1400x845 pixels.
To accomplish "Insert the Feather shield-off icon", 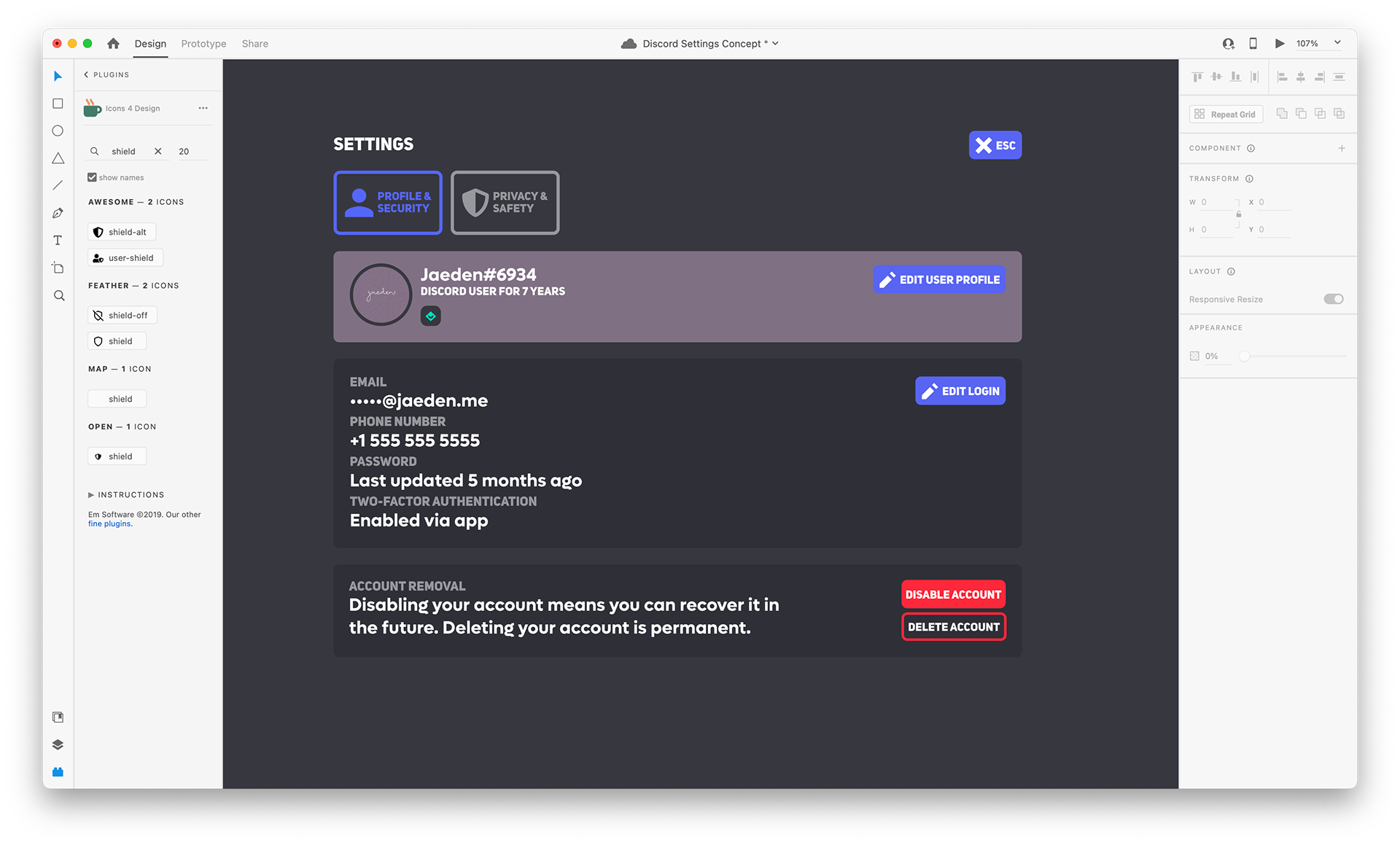I will coord(122,315).
